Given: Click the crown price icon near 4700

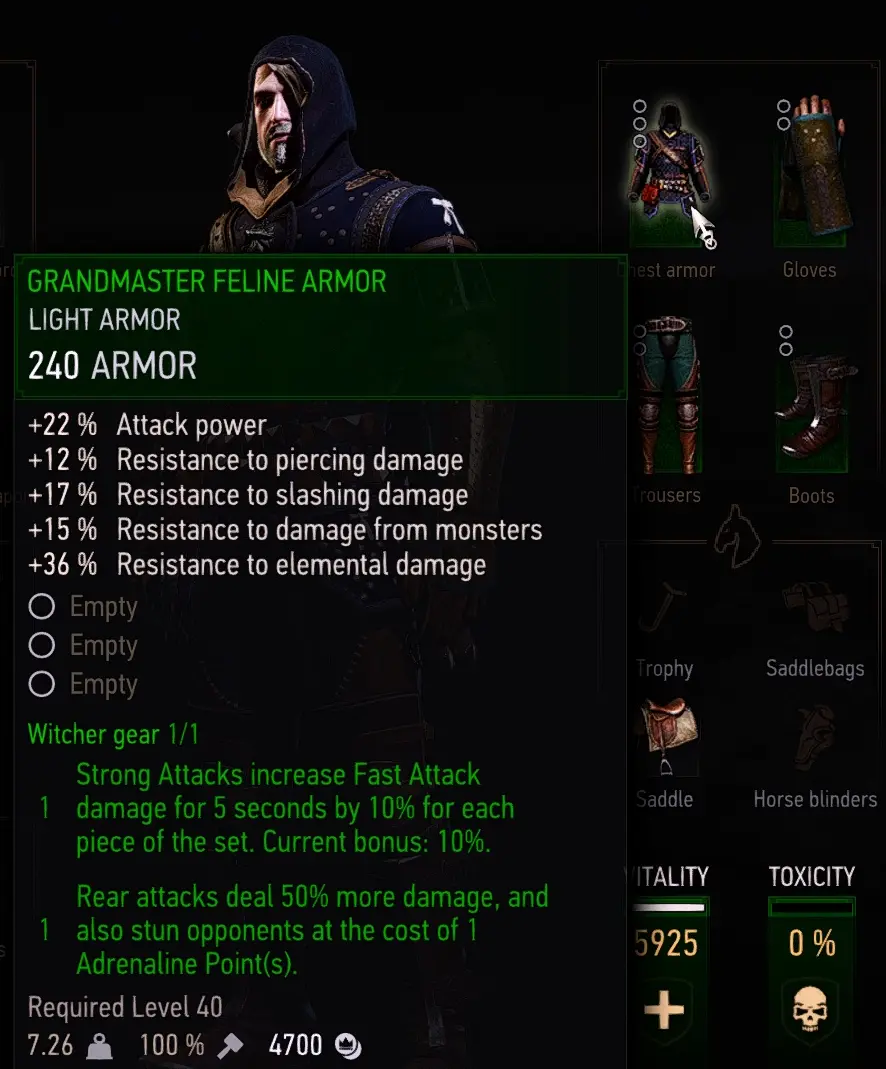Looking at the screenshot, I should coord(348,1045).
